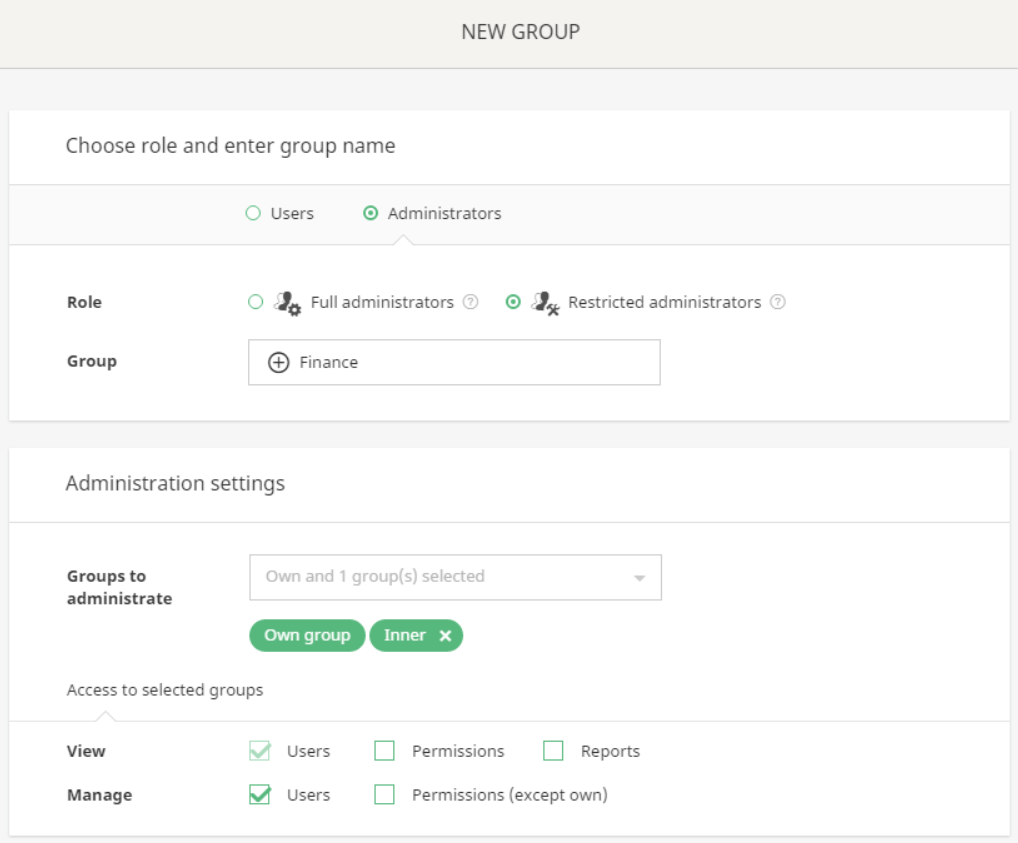The width and height of the screenshot is (1018, 843).
Task: Choose Restricted administrators role option
Action: tap(513, 302)
